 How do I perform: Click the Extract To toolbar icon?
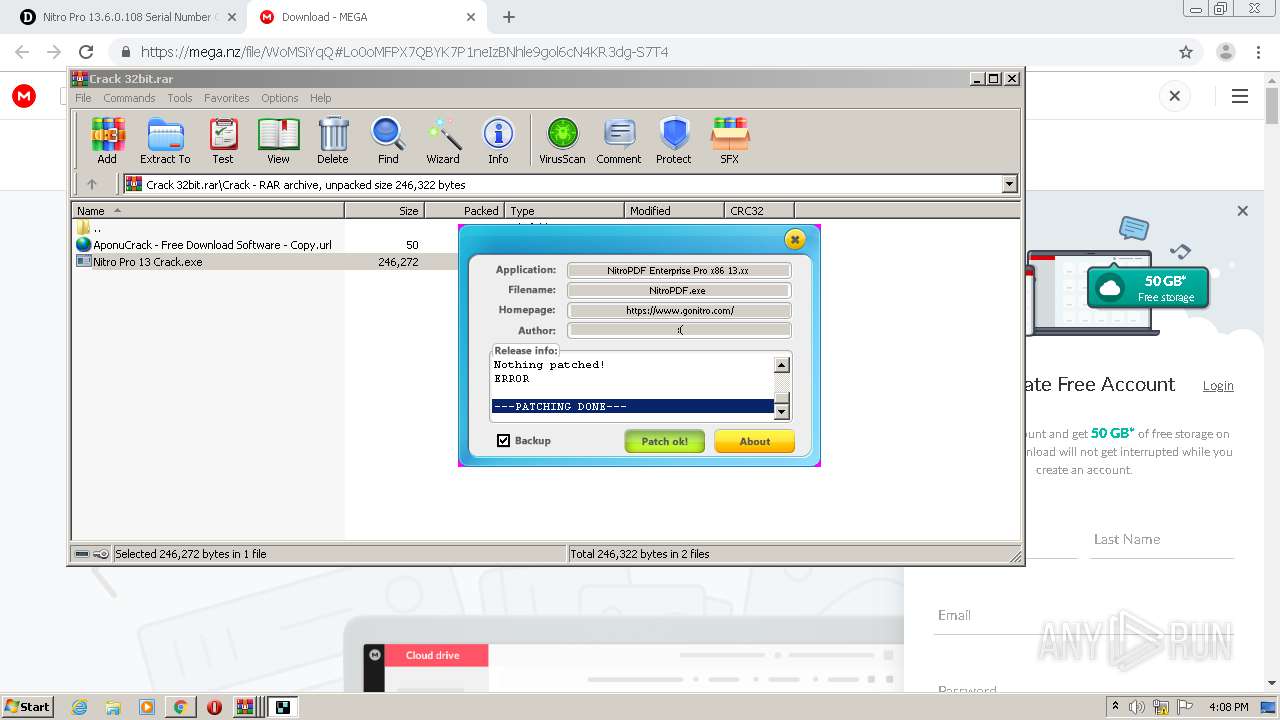[165, 140]
